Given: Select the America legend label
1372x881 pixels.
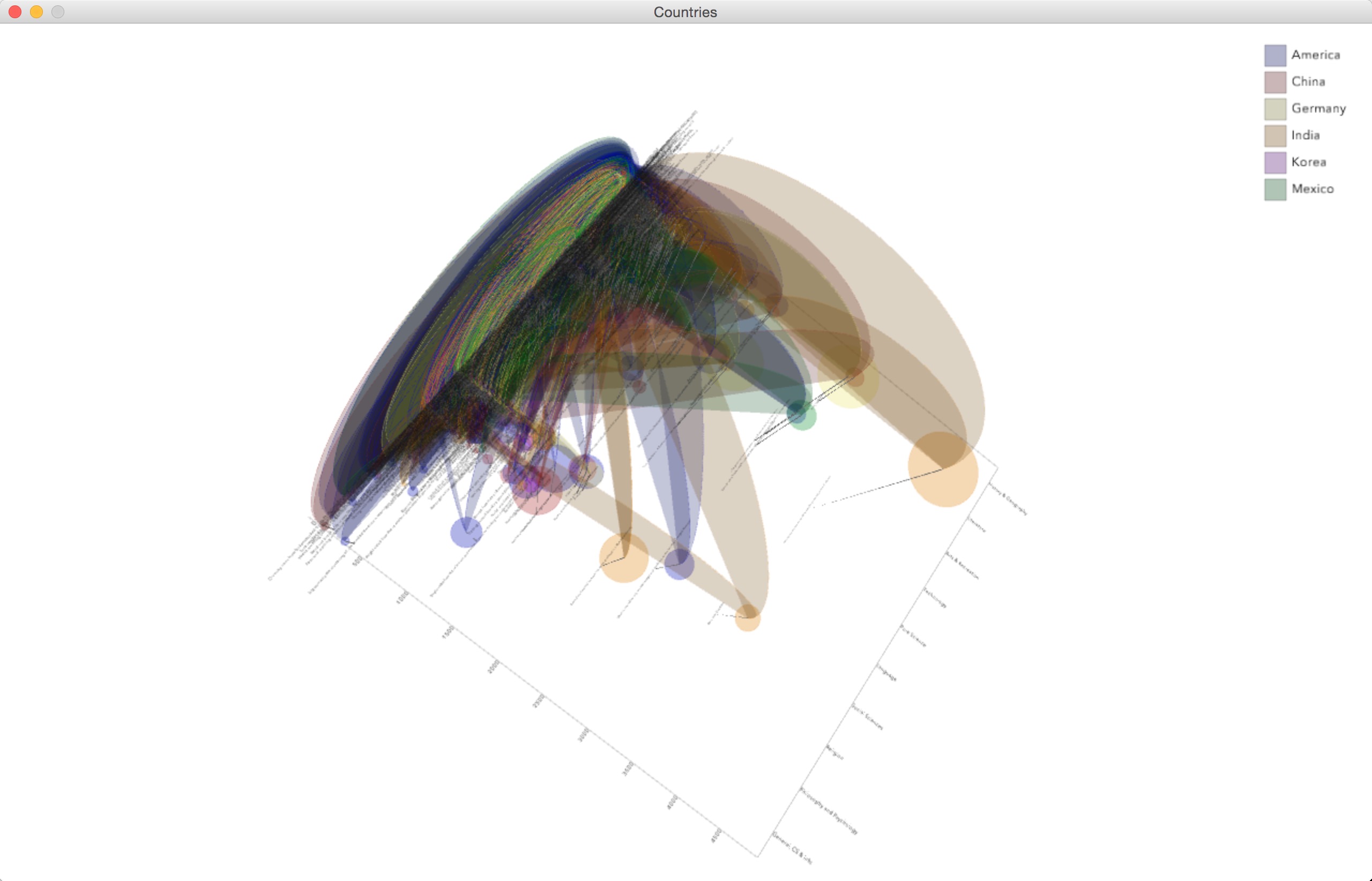Looking at the screenshot, I should click(x=1315, y=55).
